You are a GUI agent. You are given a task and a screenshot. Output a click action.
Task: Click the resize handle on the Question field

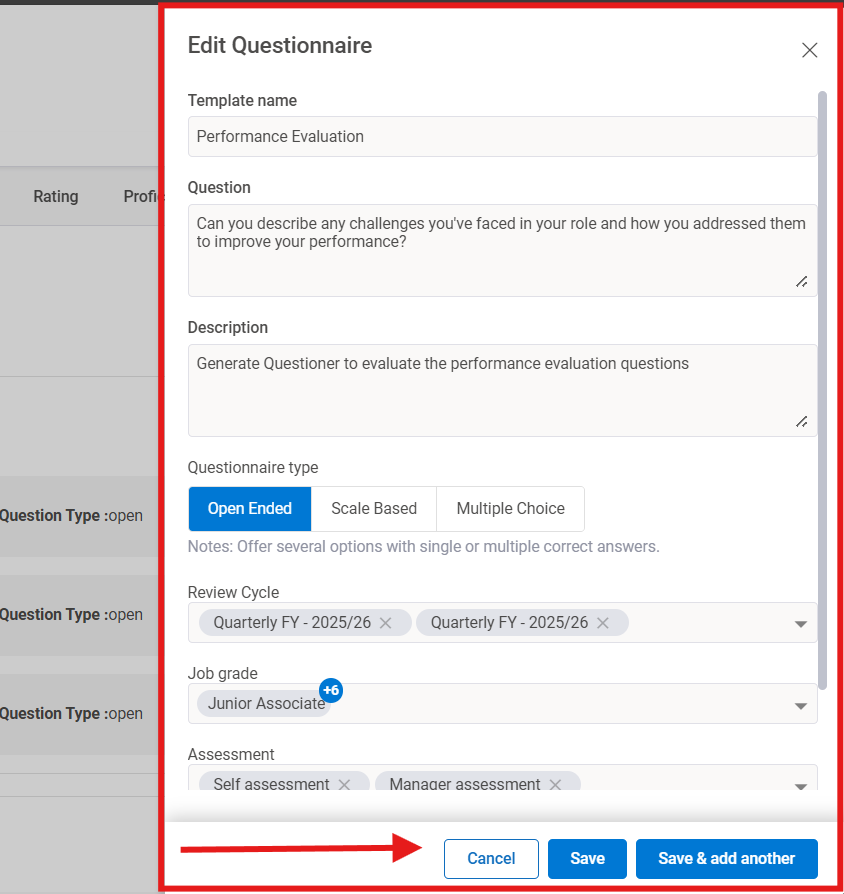[x=800, y=282]
